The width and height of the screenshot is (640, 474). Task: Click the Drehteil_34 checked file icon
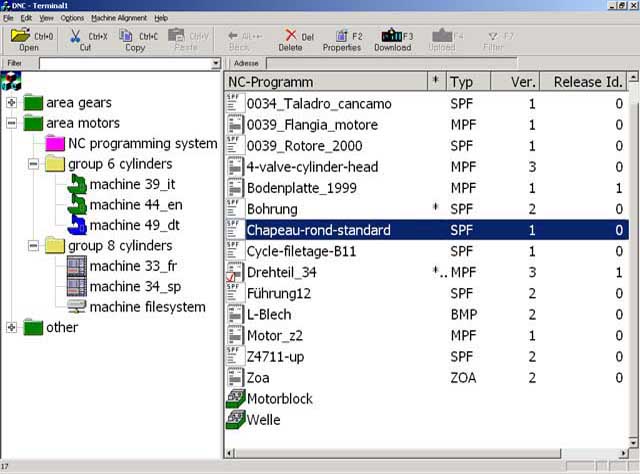point(235,272)
